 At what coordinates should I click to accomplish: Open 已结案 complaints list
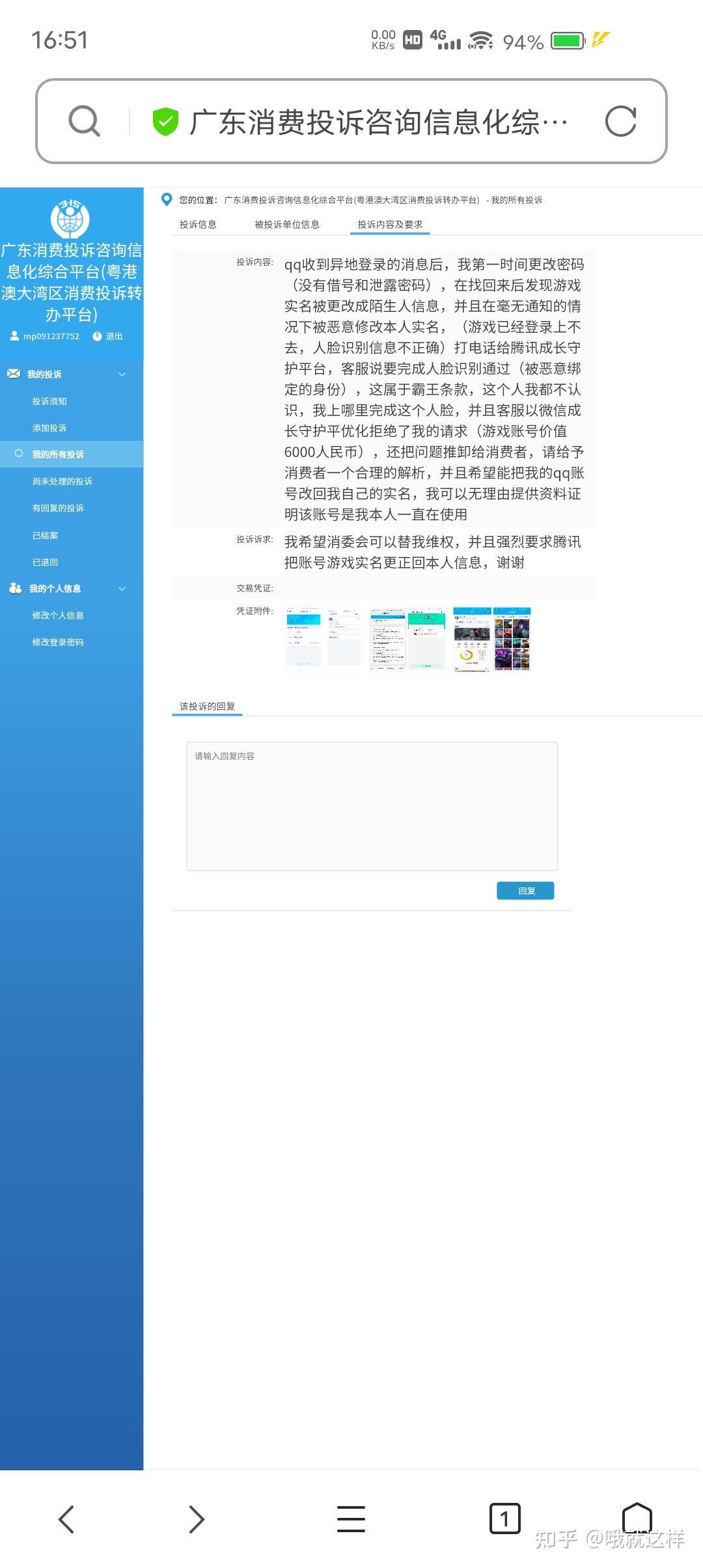coord(45,535)
